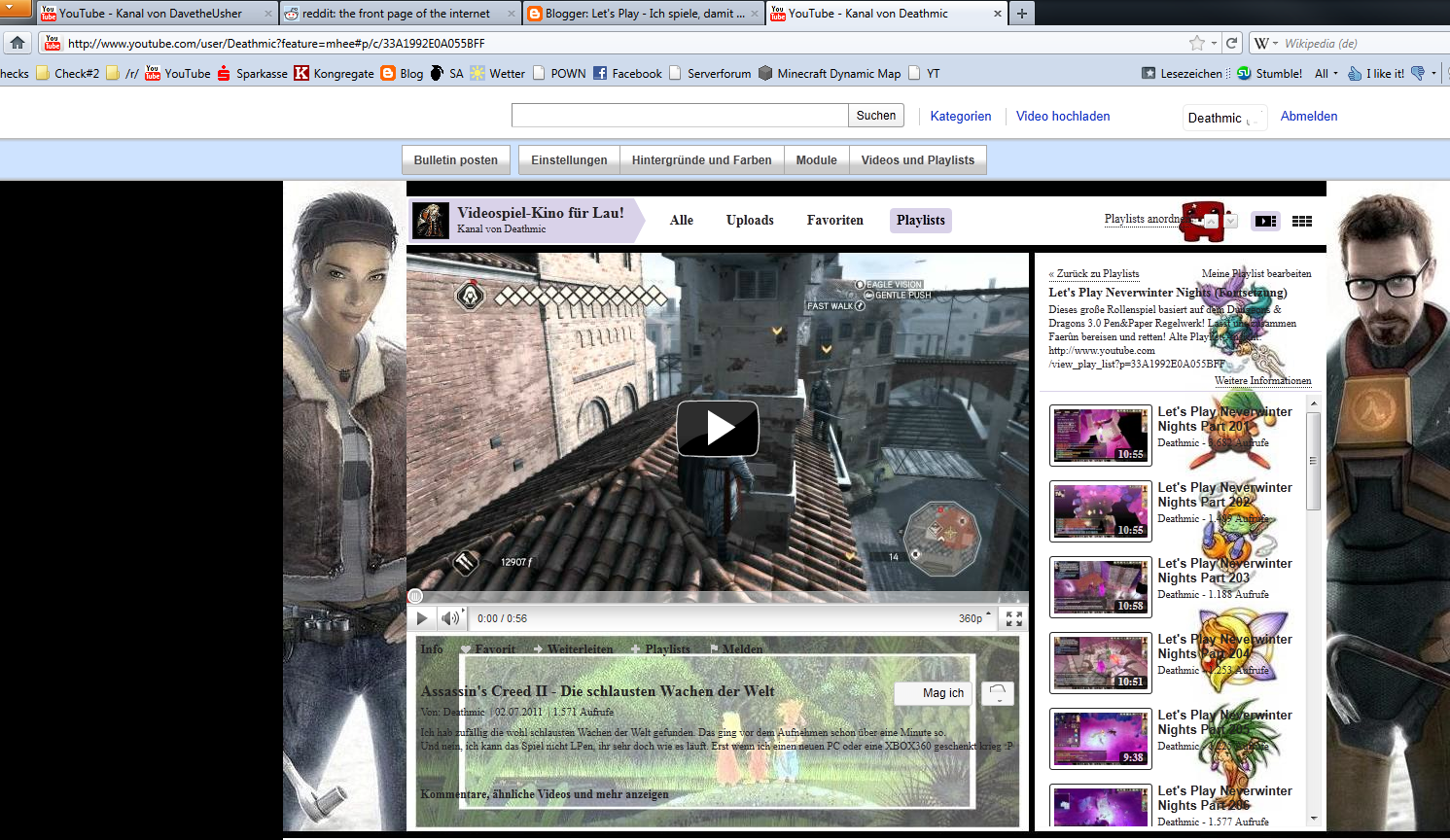This screenshot has height=840, width=1450.
Task: Go back via Zurück zu Playlists
Action: click(x=1094, y=274)
